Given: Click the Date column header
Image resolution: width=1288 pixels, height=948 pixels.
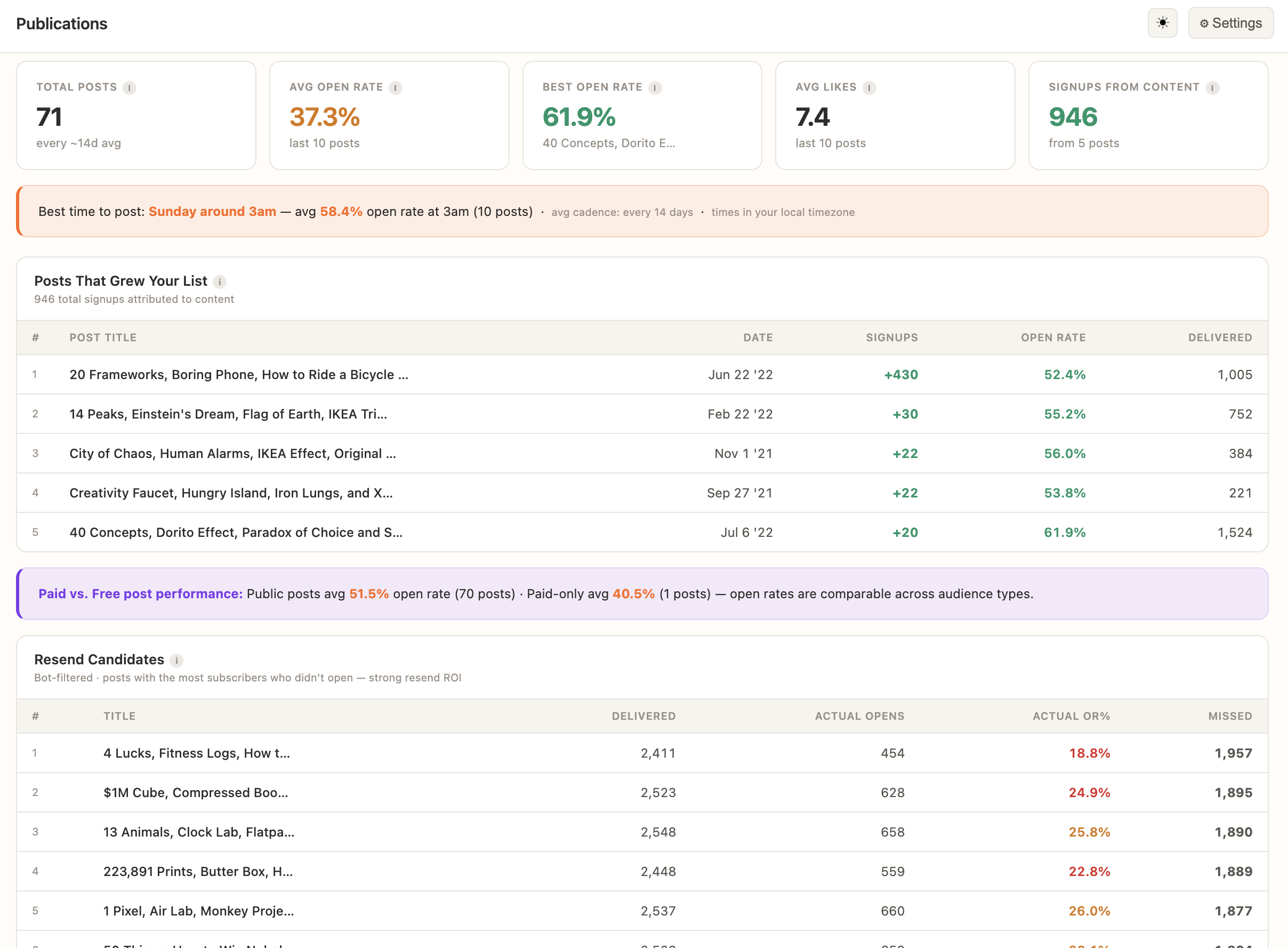Looking at the screenshot, I should point(758,338).
